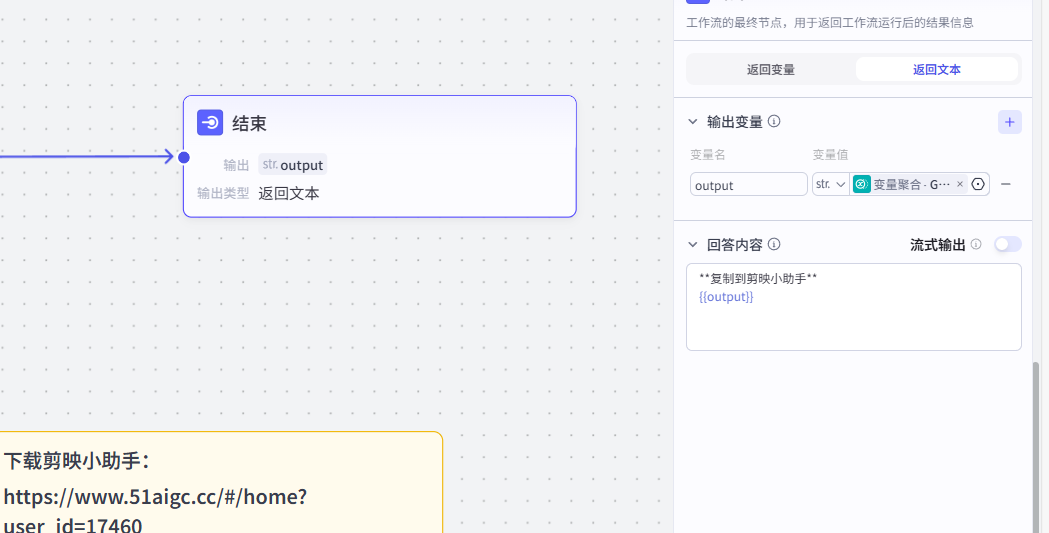Open the str. type dropdown

[830, 184]
